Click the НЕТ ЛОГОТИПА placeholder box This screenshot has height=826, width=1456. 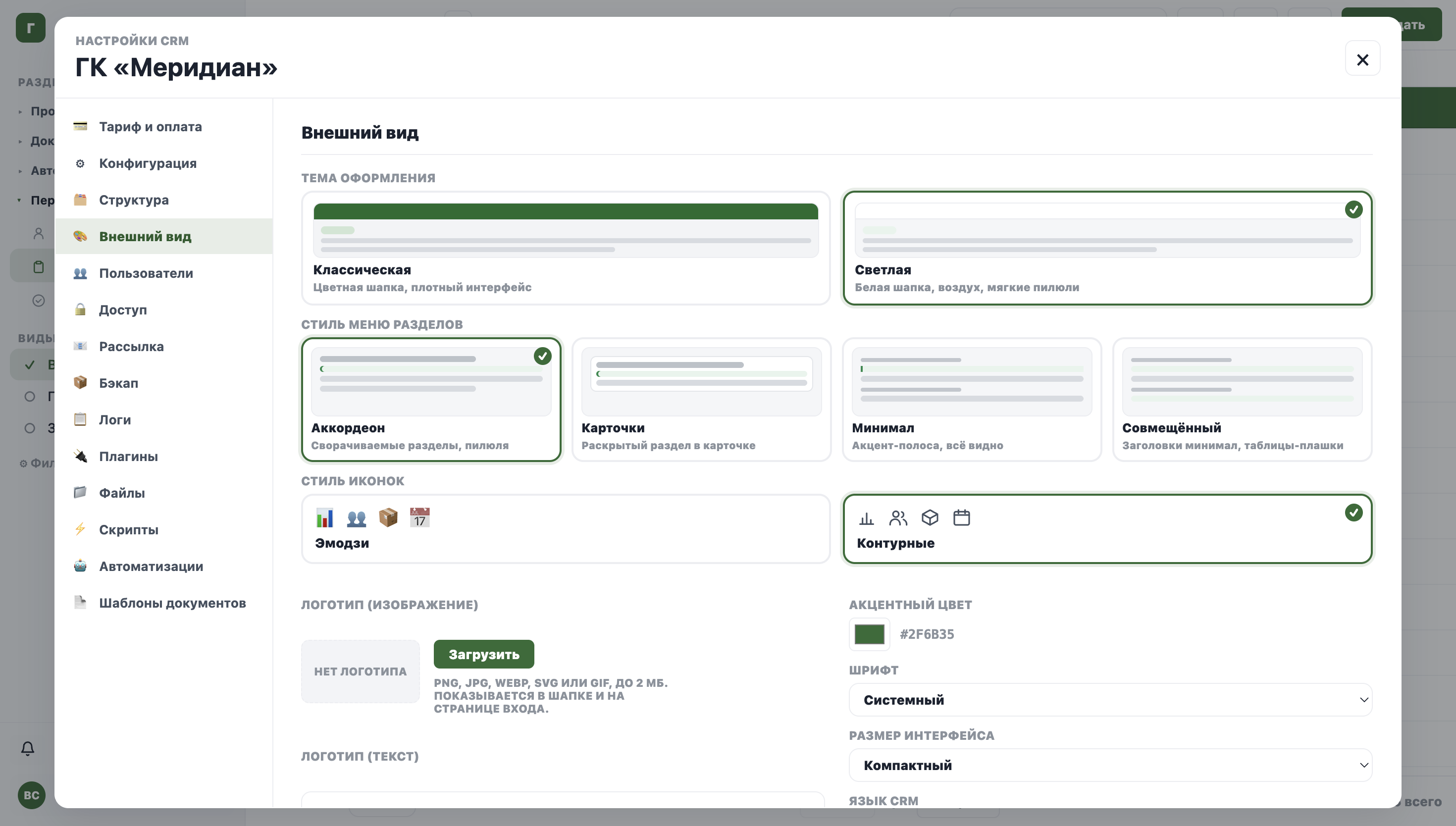[x=360, y=671]
